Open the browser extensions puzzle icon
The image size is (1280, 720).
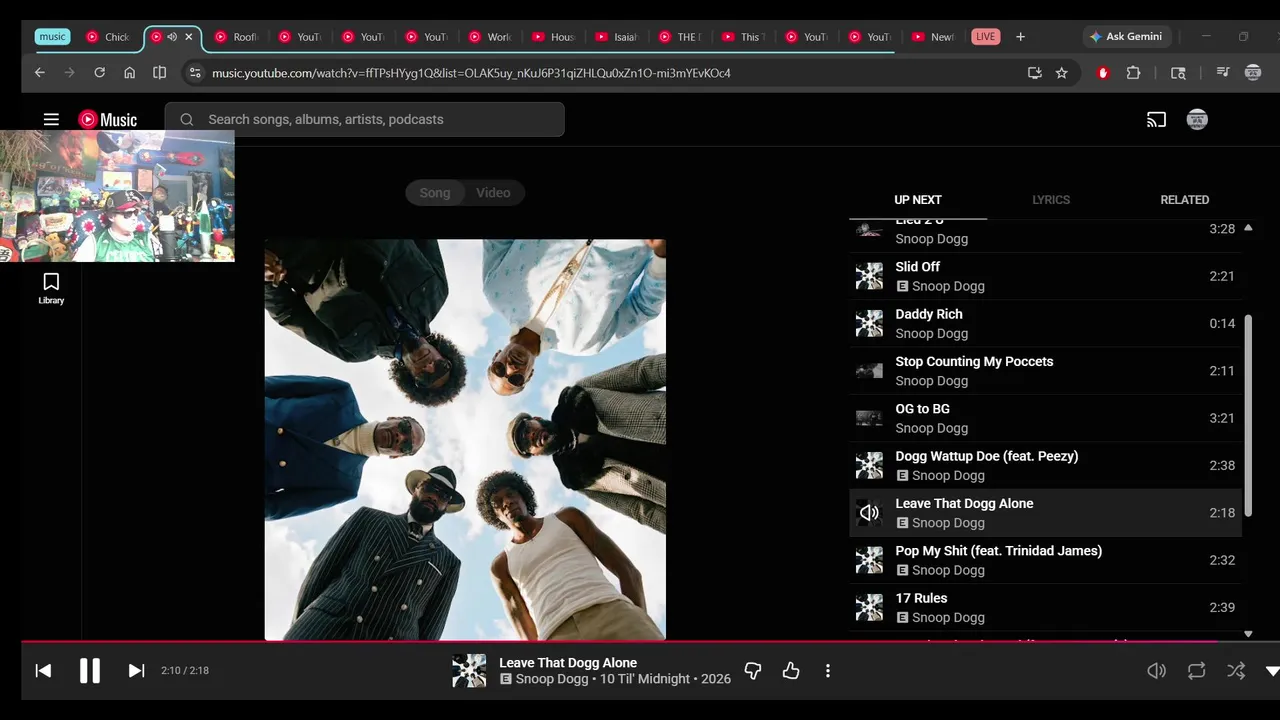1133,73
